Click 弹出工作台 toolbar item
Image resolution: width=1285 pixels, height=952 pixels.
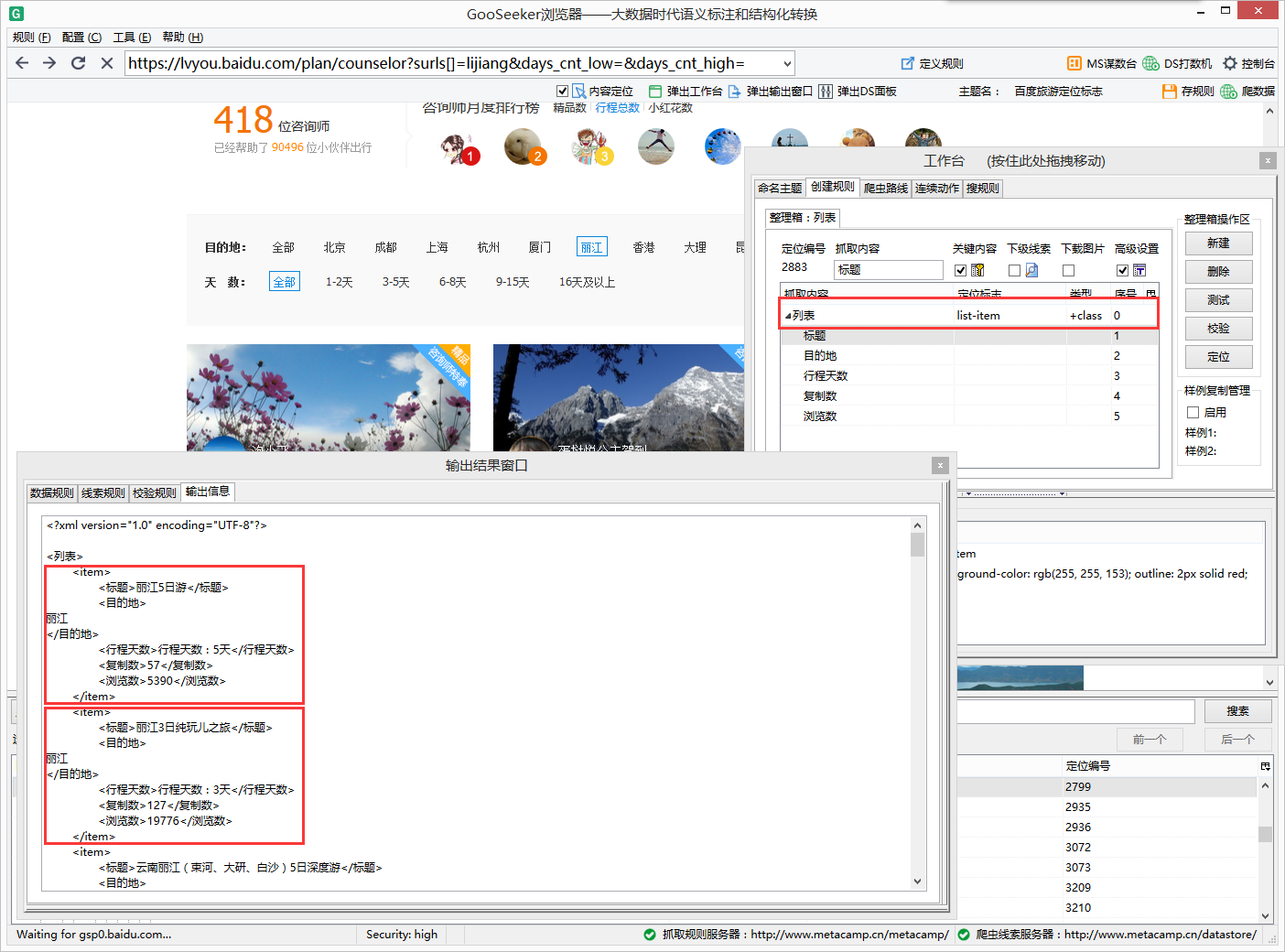click(686, 92)
